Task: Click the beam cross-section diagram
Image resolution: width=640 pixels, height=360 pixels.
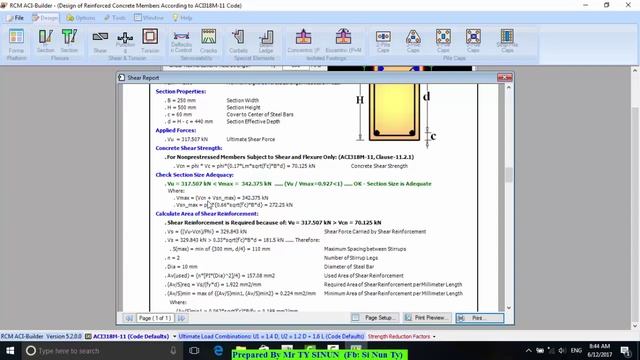Action: click(x=394, y=112)
